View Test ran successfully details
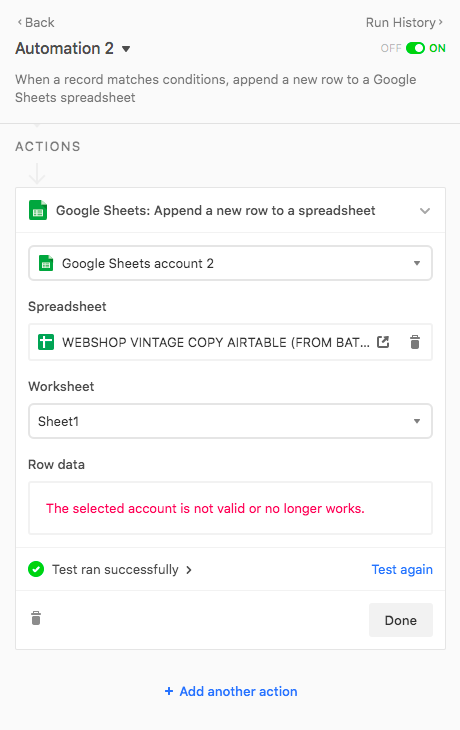 122,569
